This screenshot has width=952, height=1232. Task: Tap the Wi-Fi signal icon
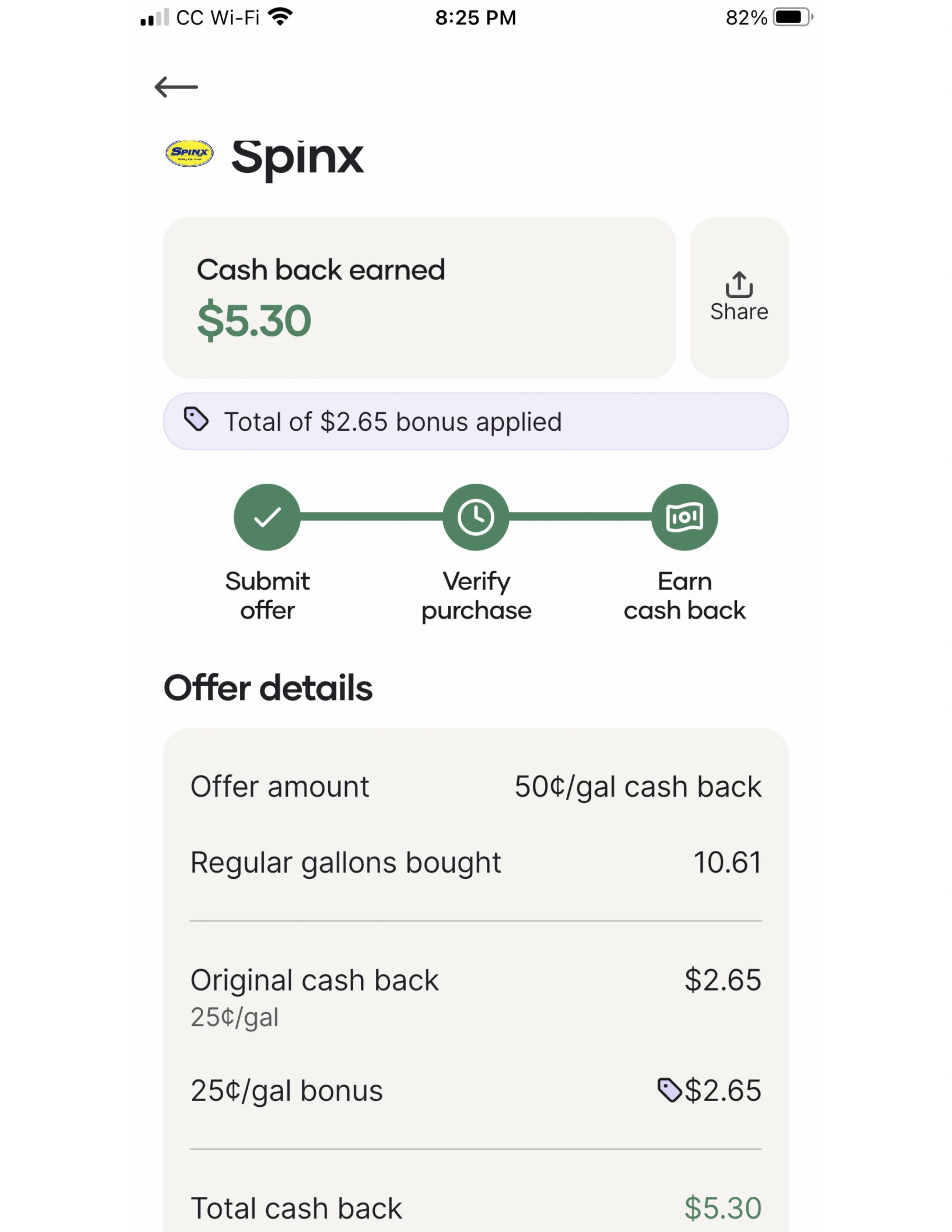tap(281, 17)
